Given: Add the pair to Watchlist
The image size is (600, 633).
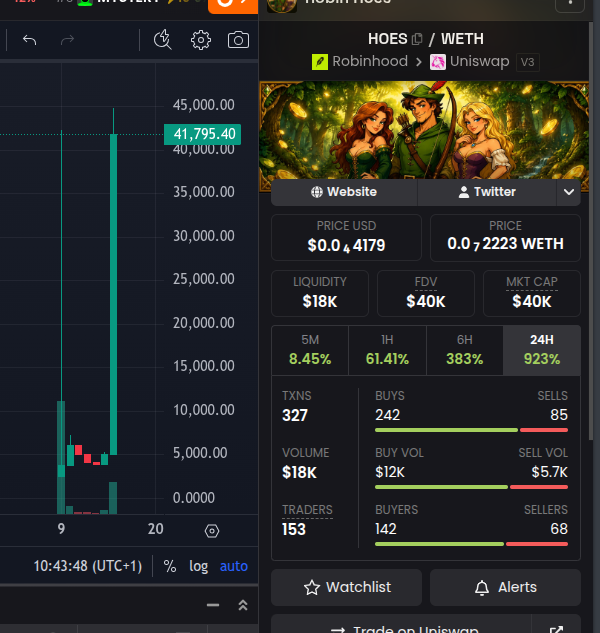Looking at the screenshot, I should click(346, 587).
